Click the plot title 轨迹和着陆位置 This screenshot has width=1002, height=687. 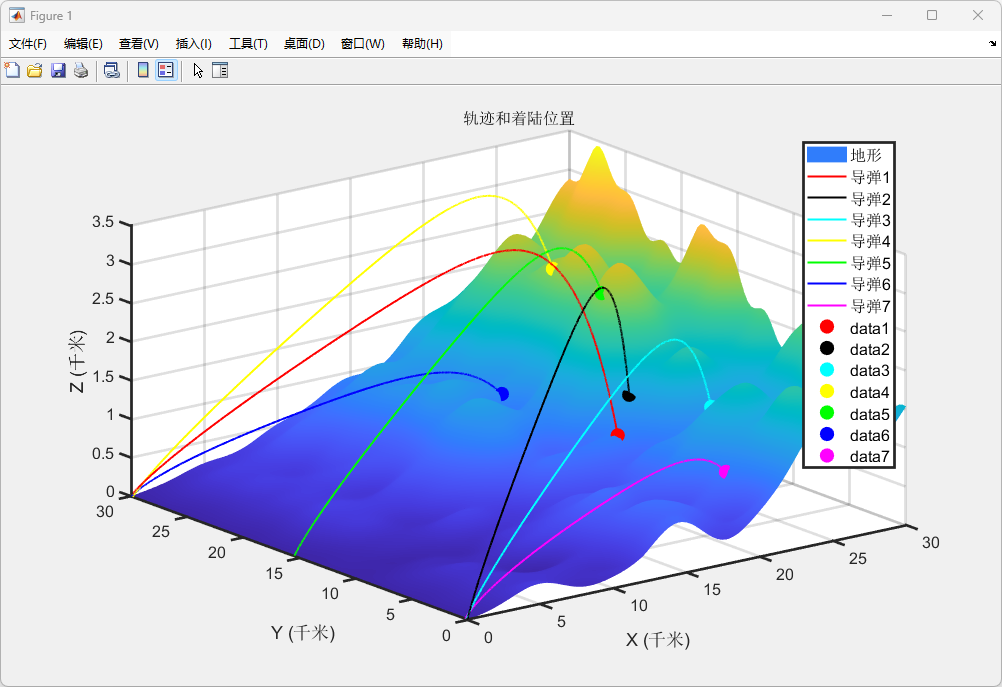(x=518, y=118)
